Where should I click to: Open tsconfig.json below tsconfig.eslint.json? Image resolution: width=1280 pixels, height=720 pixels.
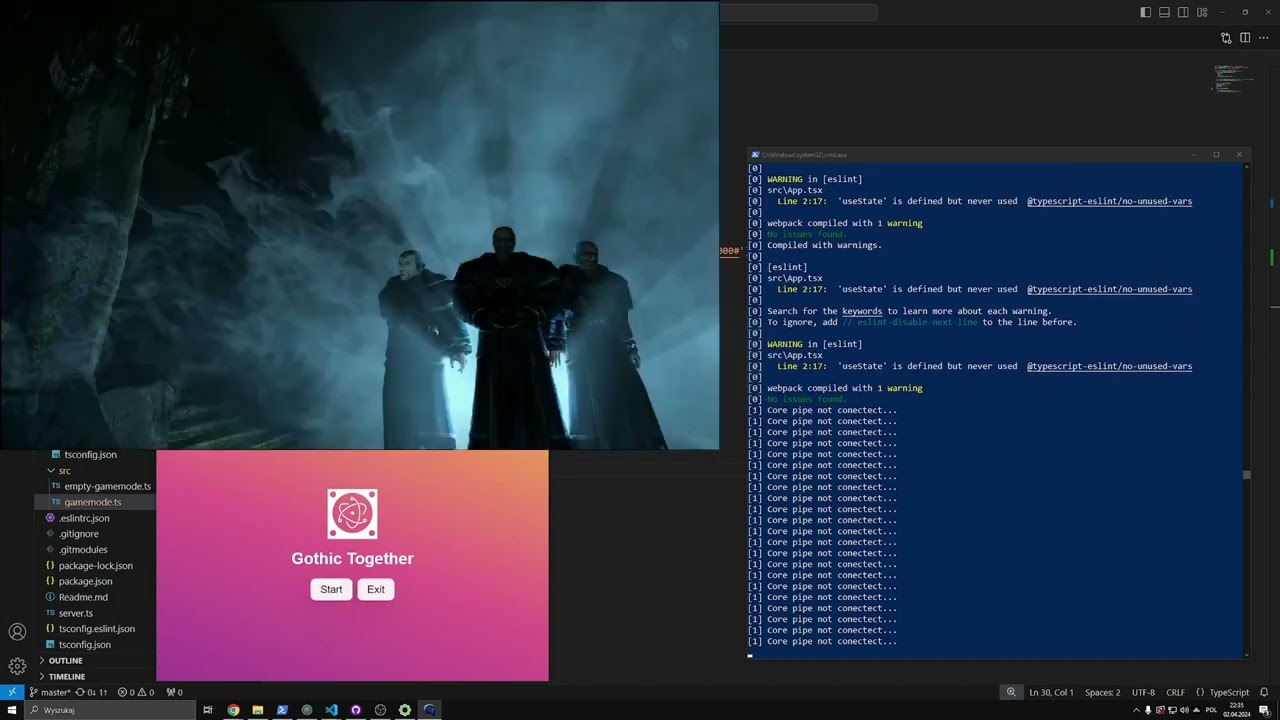[84, 644]
